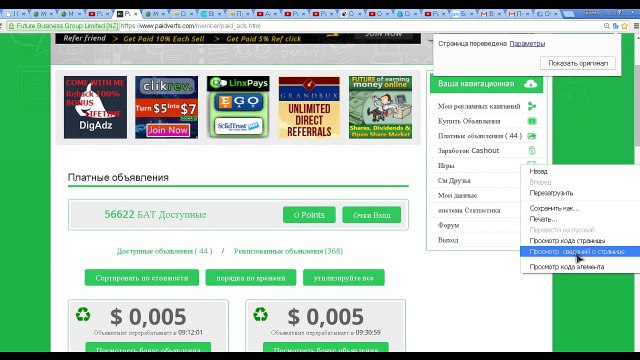Click the cloud icon in Ваша навигационная header
This screenshot has width=640, height=360.
tap(530, 84)
